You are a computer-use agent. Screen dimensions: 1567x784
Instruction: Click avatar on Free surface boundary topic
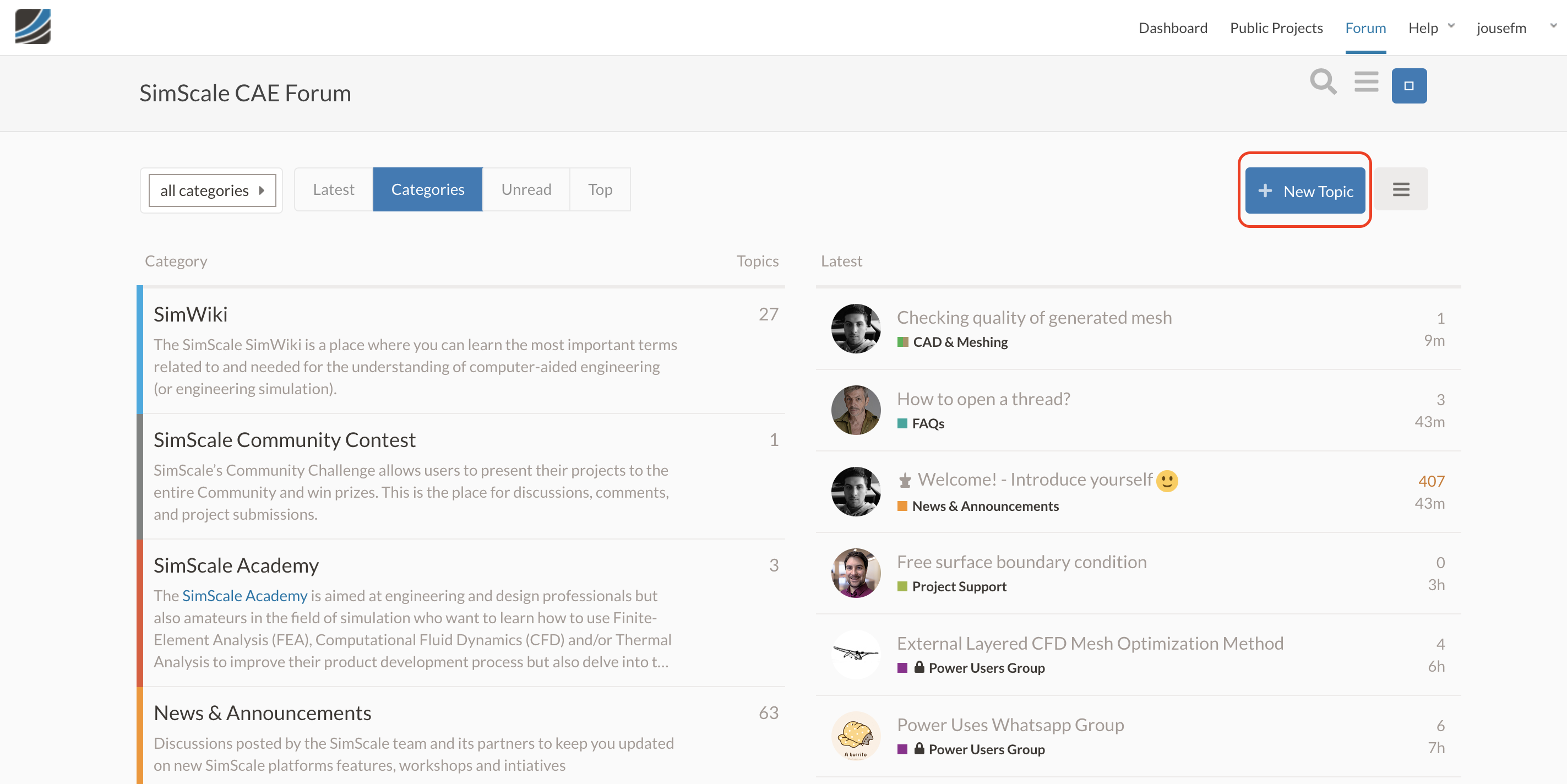point(855,573)
